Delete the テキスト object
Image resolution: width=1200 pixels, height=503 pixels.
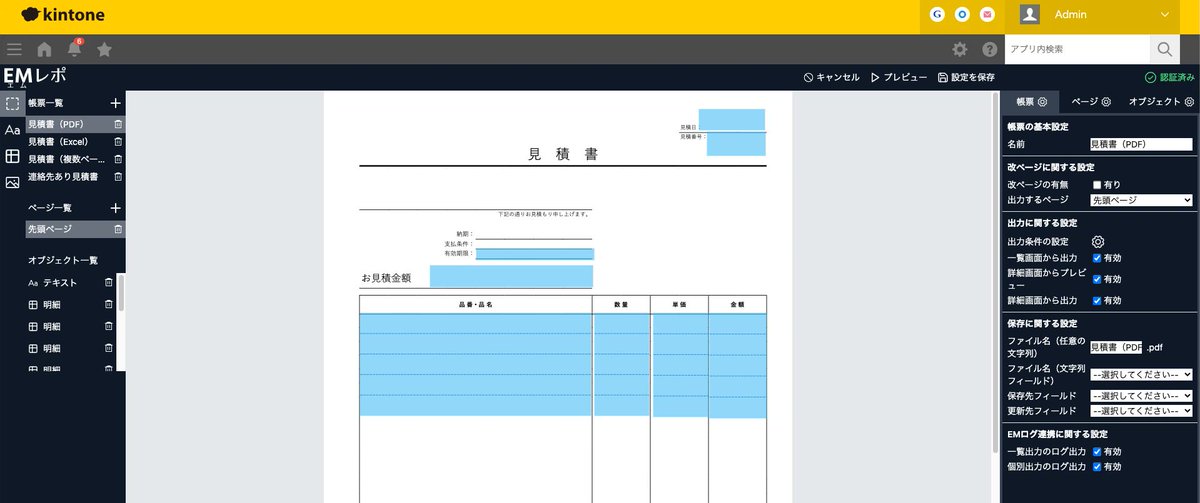[109, 283]
